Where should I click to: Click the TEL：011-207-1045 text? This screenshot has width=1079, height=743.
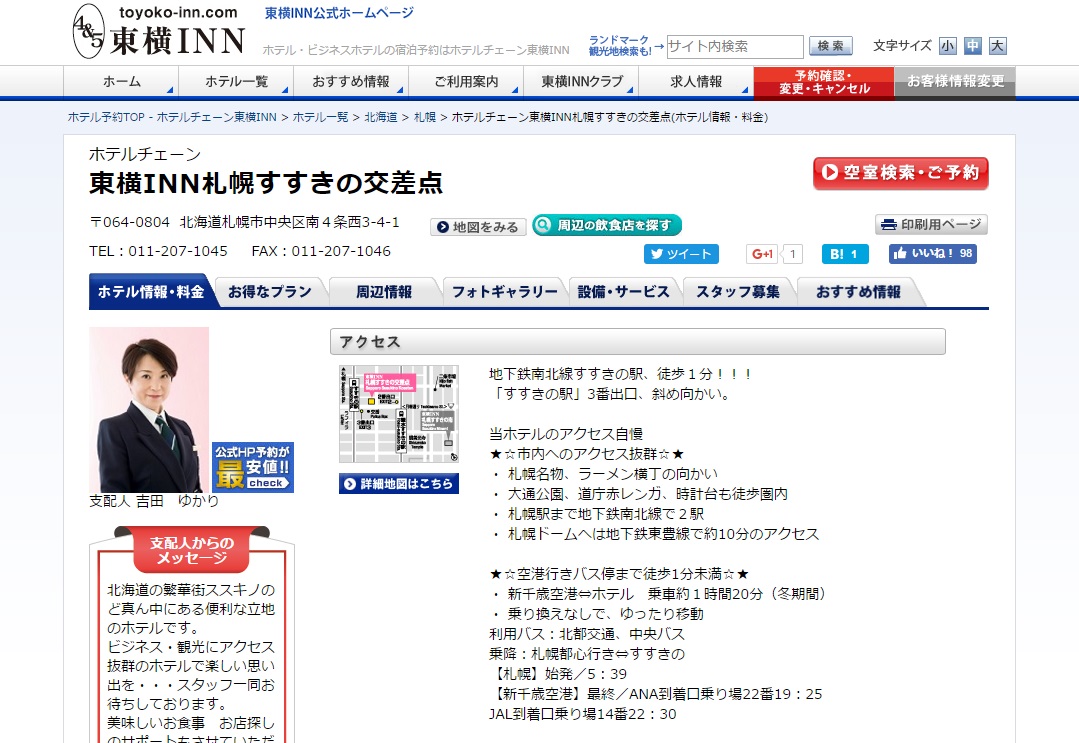coord(158,251)
